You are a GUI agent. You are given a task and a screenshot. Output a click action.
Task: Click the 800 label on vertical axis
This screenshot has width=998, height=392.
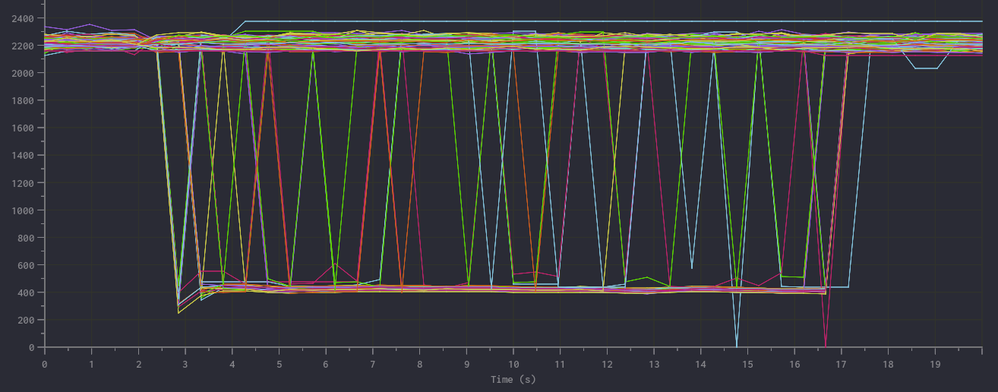(25, 237)
